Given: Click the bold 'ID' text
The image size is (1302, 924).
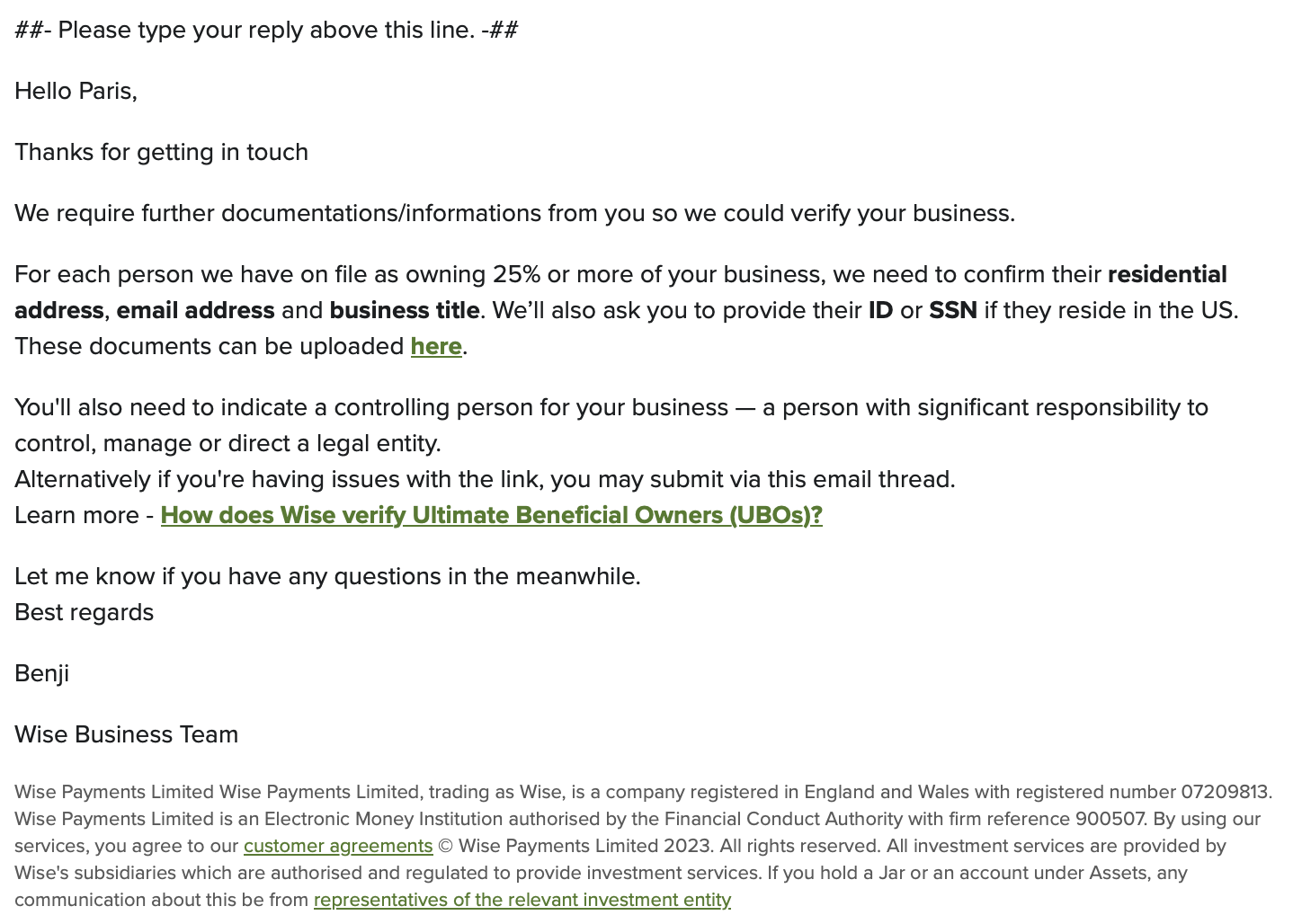Looking at the screenshot, I should click(x=880, y=310).
